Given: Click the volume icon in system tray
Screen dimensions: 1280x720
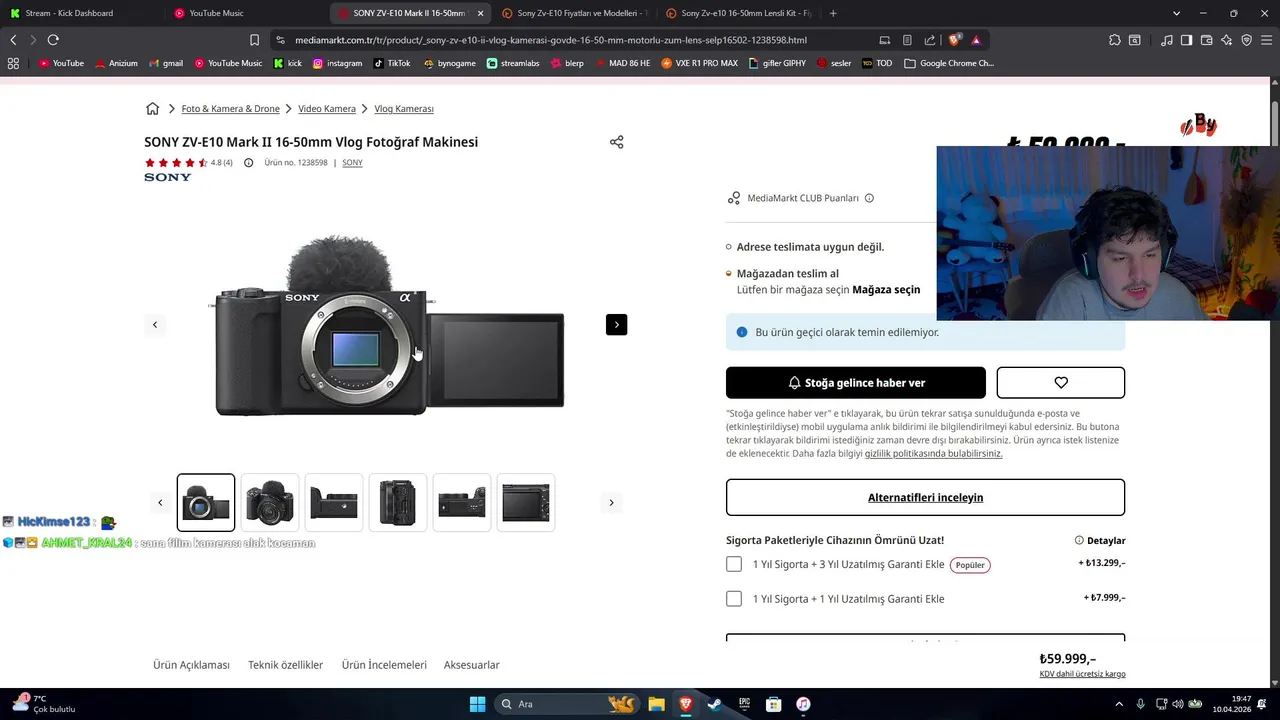Looking at the screenshot, I should 1177,704.
